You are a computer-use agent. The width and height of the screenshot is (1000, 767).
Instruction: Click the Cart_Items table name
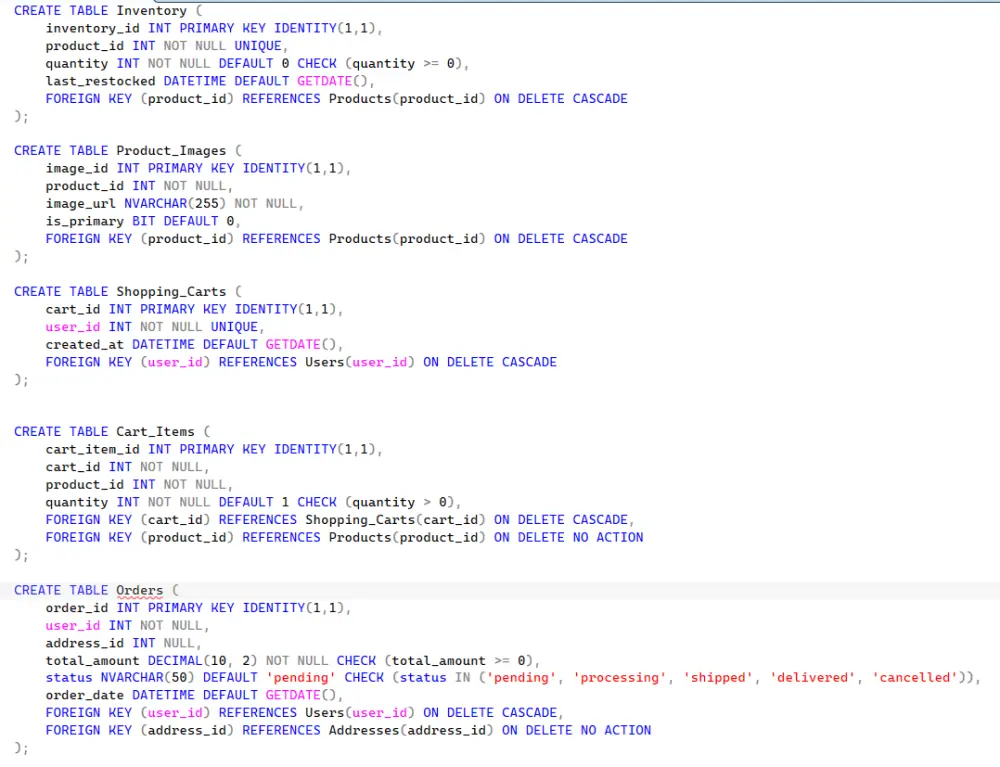click(155, 432)
